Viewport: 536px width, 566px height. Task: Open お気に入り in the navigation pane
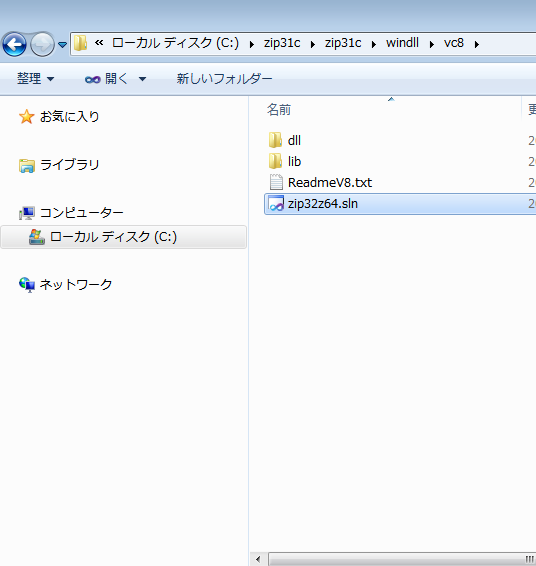point(69,116)
